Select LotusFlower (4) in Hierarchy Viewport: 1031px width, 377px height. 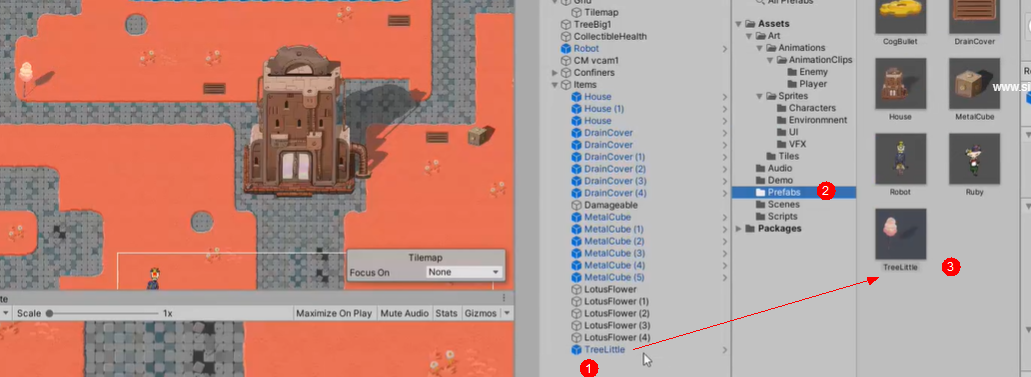(x=617, y=338)
